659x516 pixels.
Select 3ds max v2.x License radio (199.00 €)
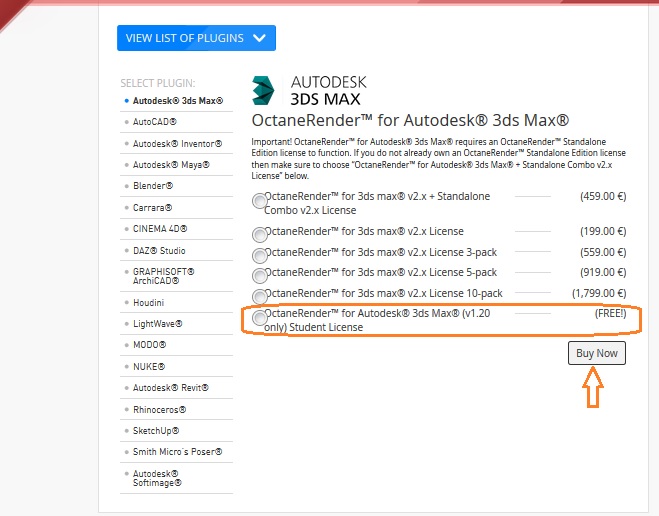[260, 234]
